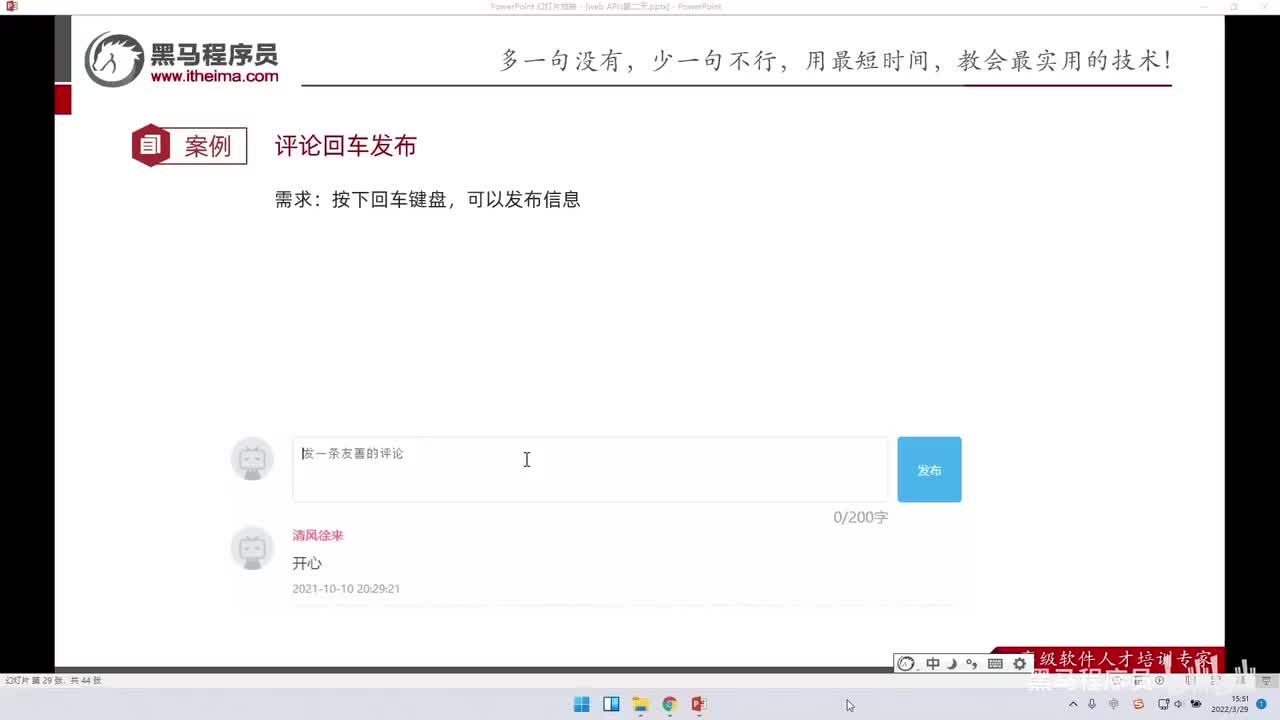Click the avatar next to 清风徐来 comment
The height and width of the screenshot is (720, 1280).
coord(252,548)
